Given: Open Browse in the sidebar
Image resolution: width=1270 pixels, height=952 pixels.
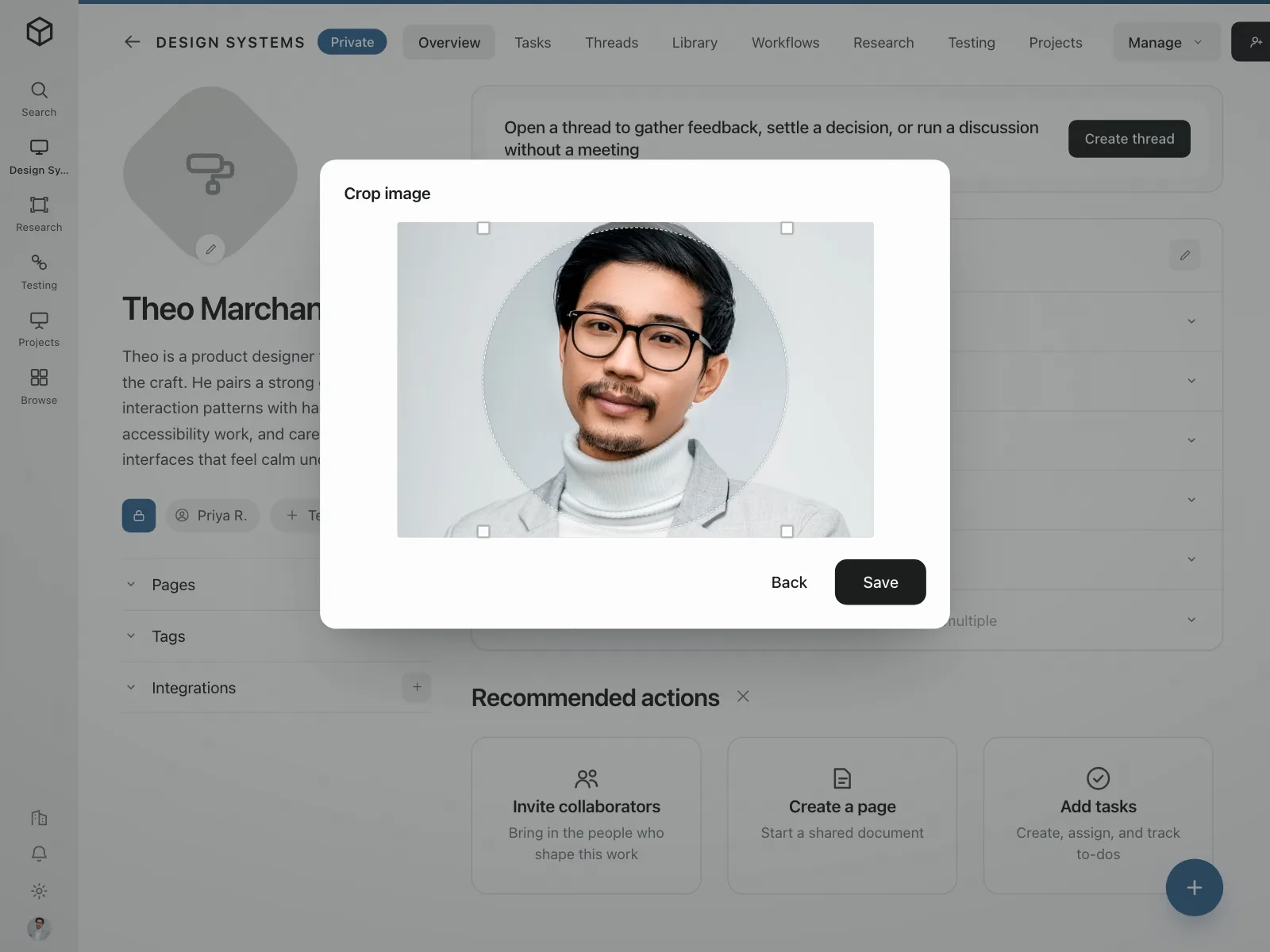Looking at the screenshot, I should coord(39,387).
